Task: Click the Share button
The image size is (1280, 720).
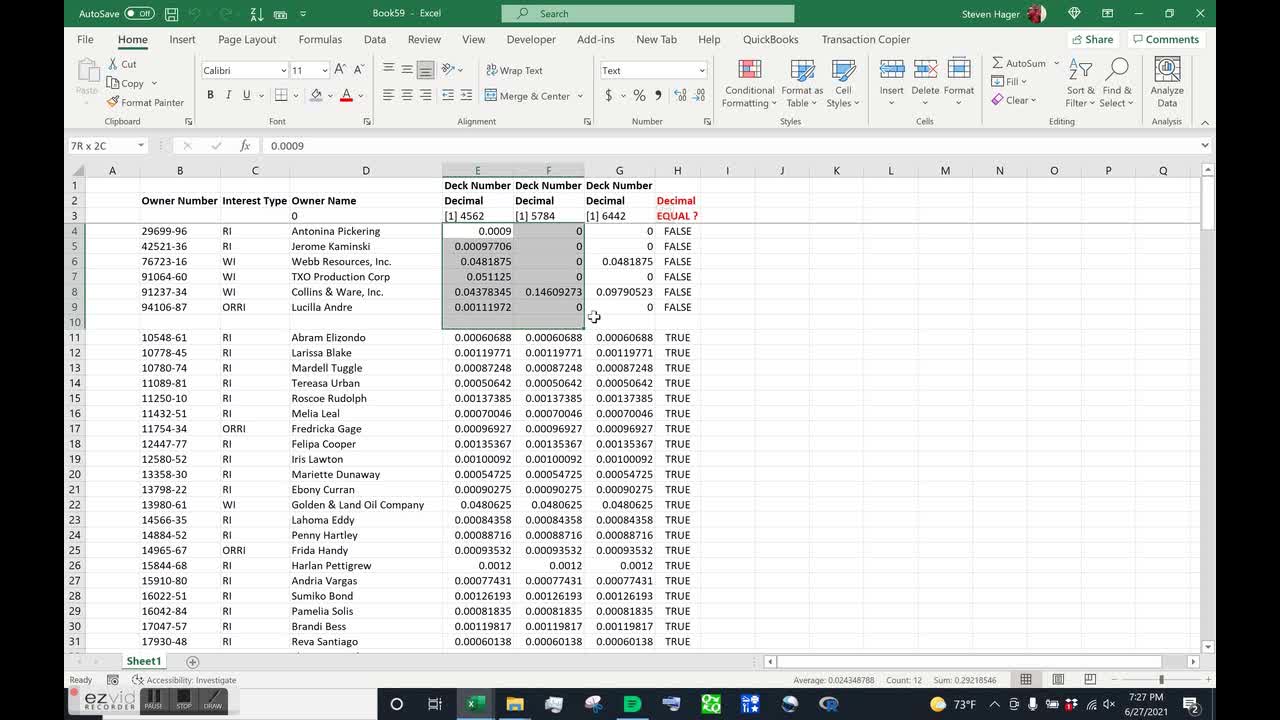Action: point(1091,40)
